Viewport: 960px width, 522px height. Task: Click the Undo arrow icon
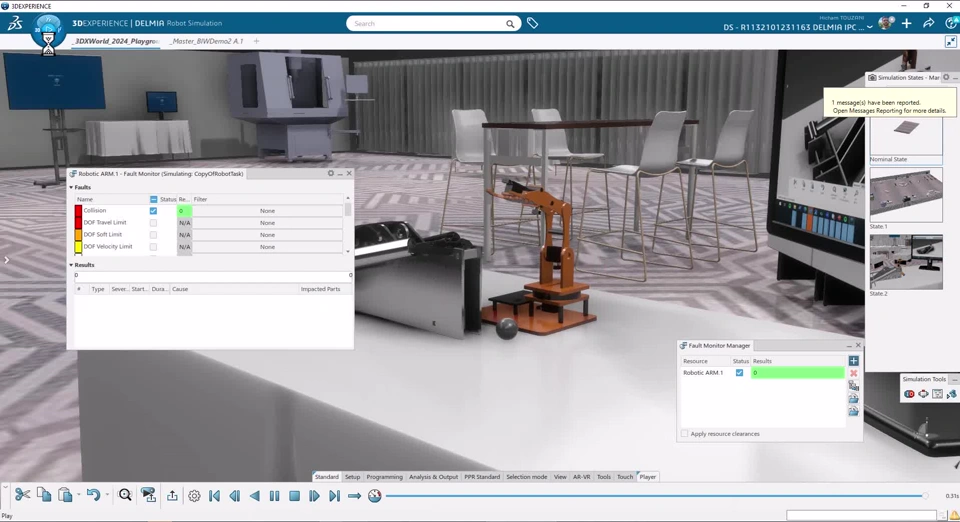pos(93,494)
